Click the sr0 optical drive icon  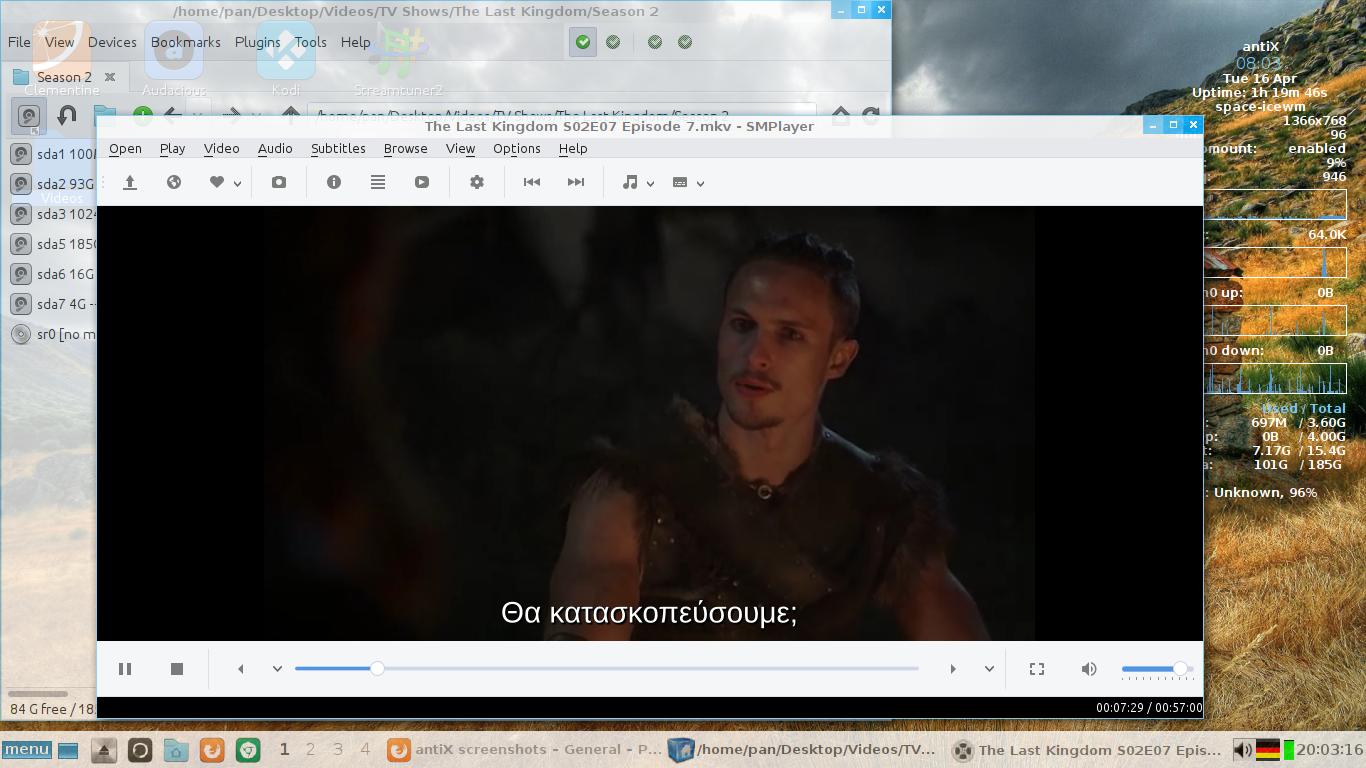tap(21, 334)
